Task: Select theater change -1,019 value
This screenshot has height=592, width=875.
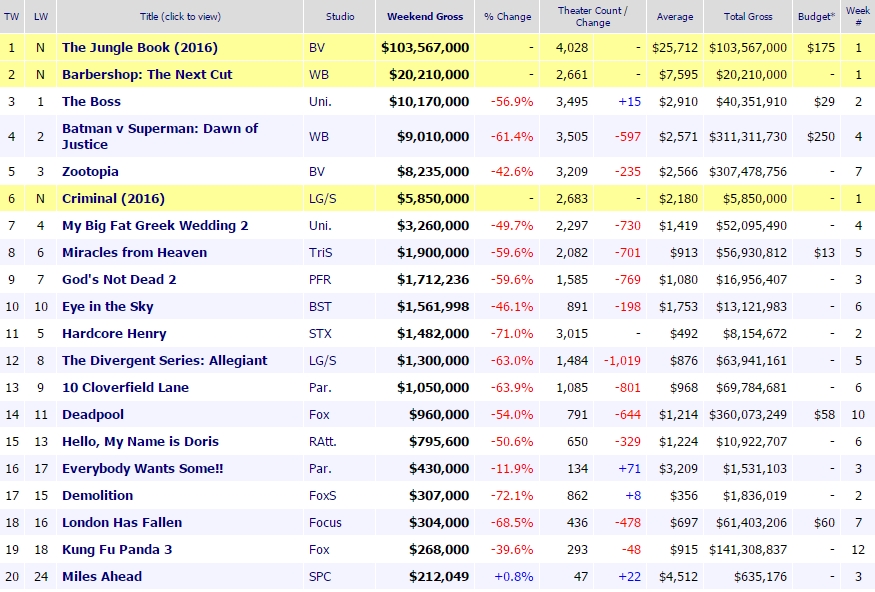Action: coord(622,360)
